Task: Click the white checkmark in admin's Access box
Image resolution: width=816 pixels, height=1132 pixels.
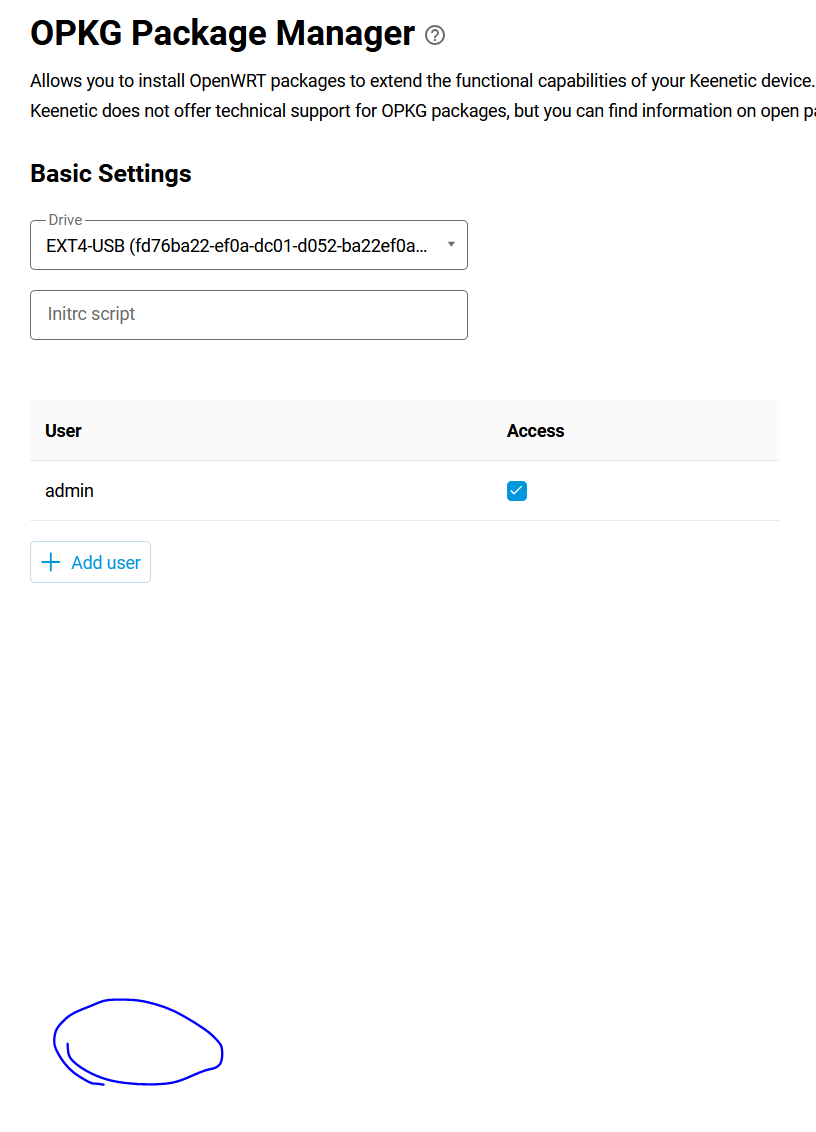Action: tap(516, 490)
